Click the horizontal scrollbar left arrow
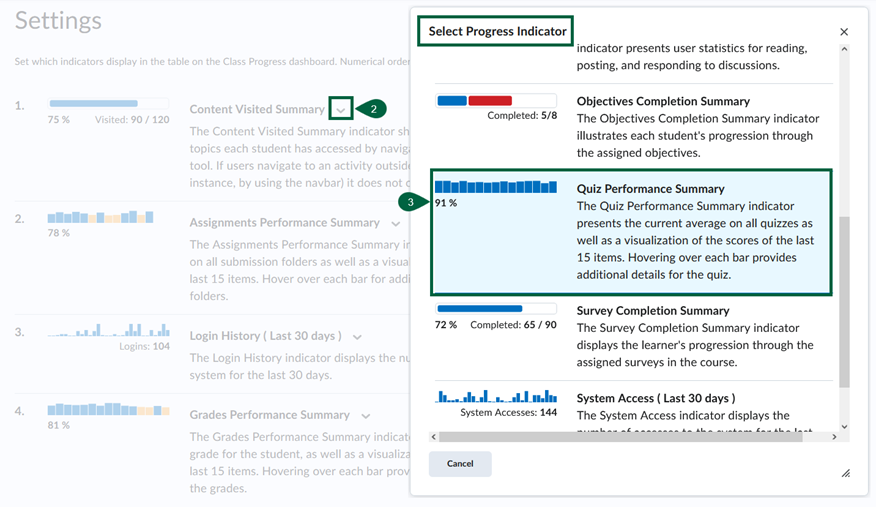Screen dimensions: 876x507 pyautogui.click(x=434, y=437)
